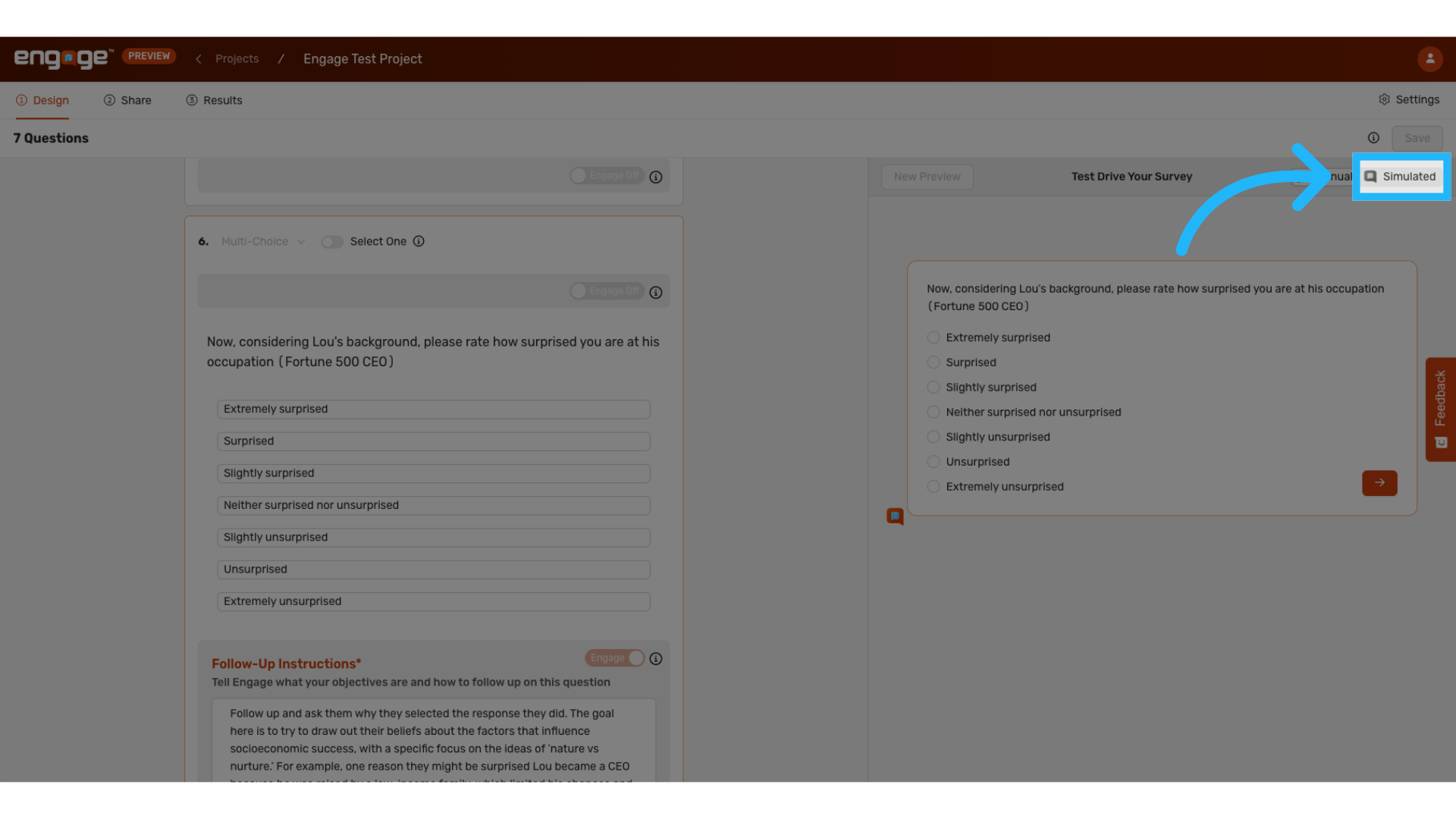Select 'Unsurprised' radio in preview
Screen dimensions: 1456x819
[x=934, y=462]
